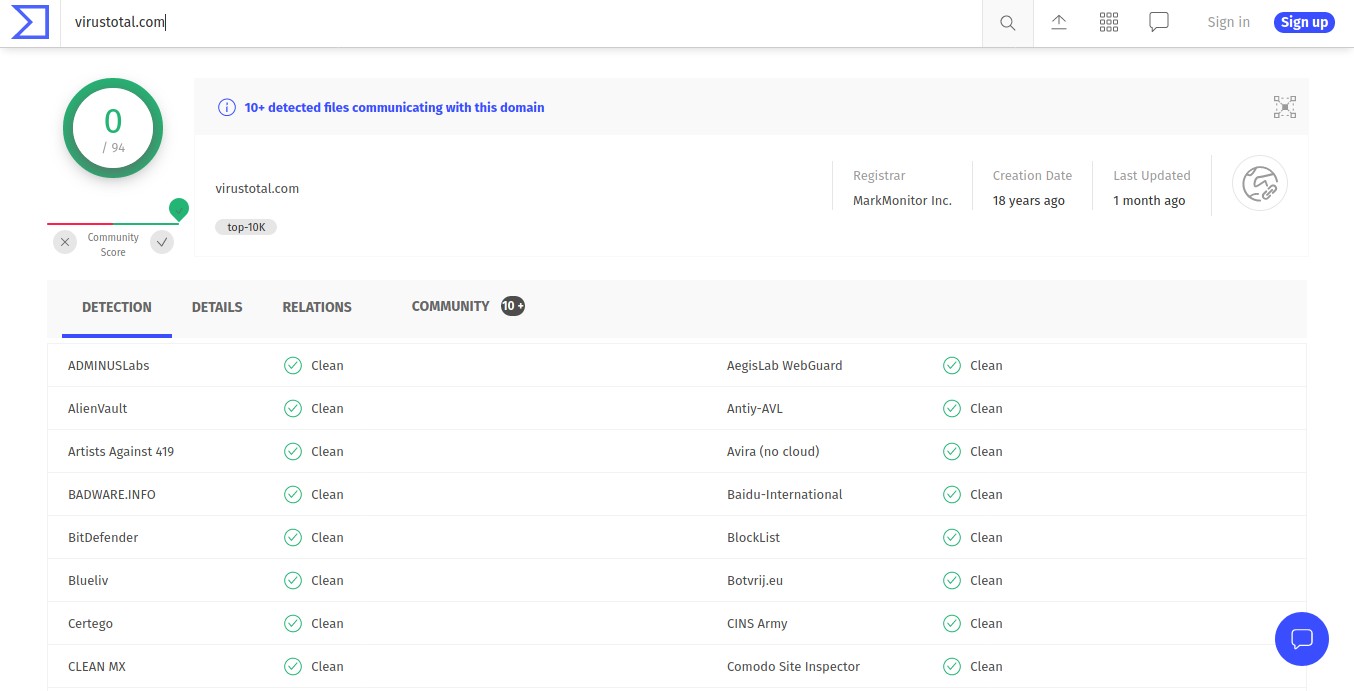Viewport: 1354px width, 691px height.
Task: Click the AlienVault clean check icon
Action: (293, 409)
